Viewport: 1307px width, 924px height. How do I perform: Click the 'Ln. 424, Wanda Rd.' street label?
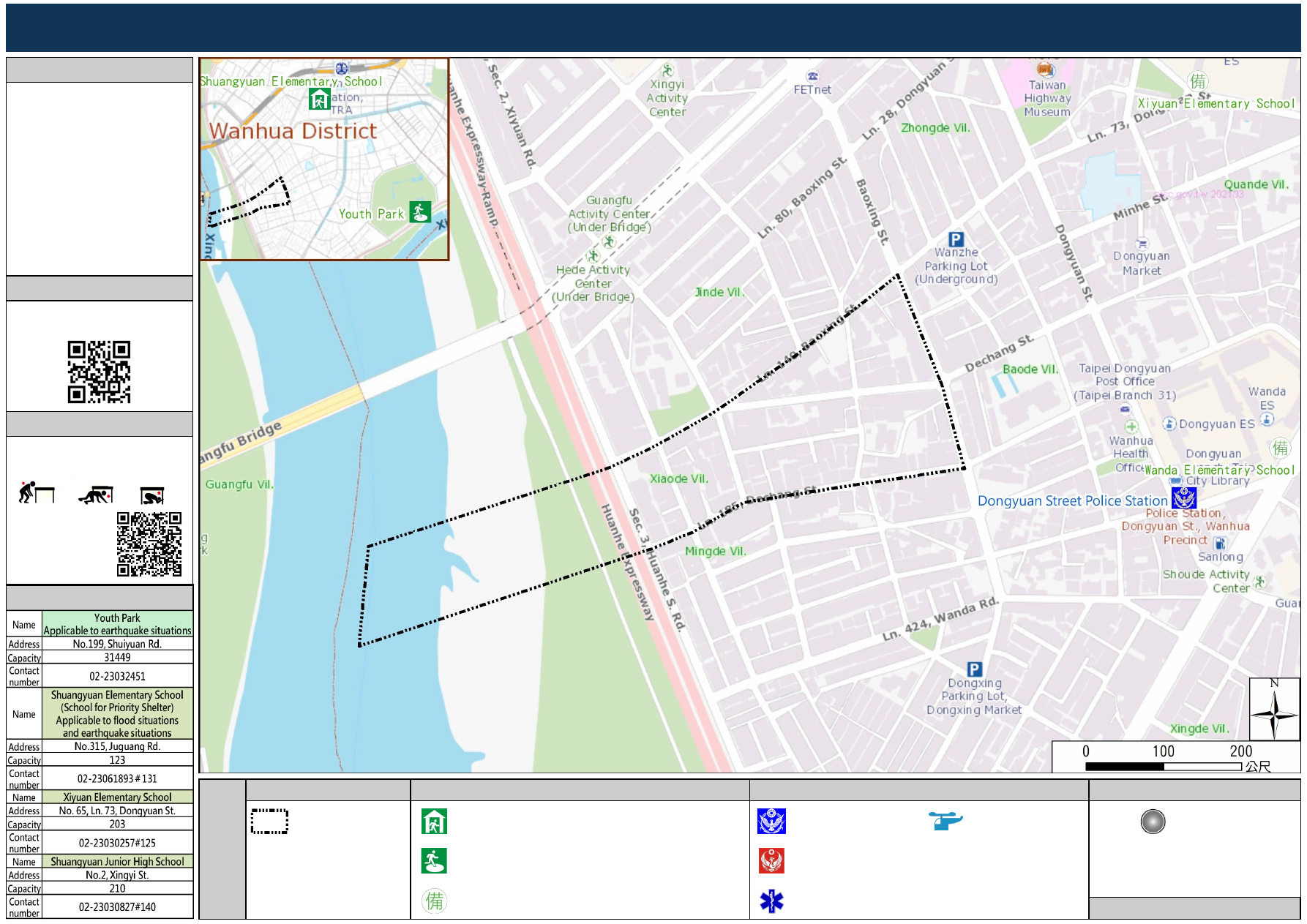click(940, 620)
